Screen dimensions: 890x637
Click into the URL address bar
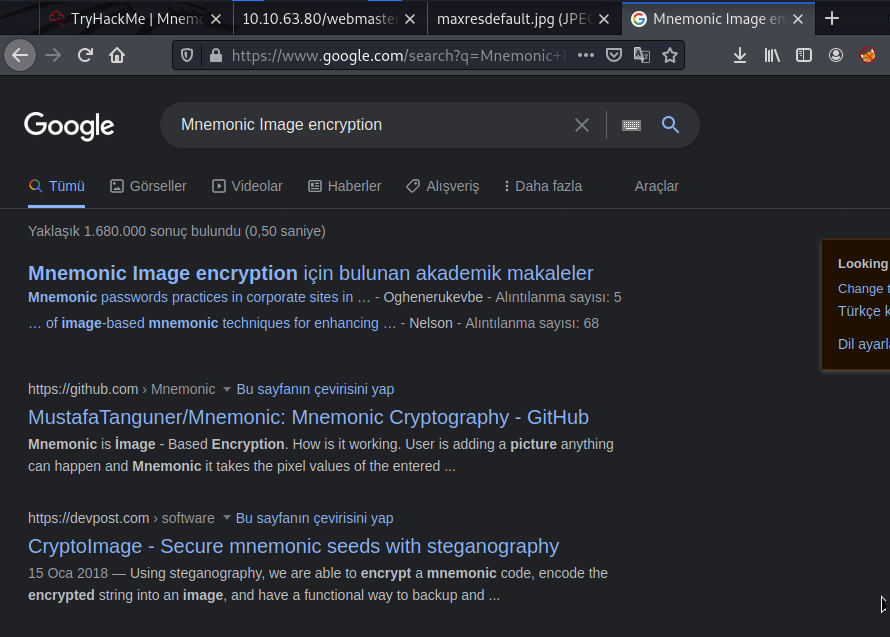click(x=397, y=56)
